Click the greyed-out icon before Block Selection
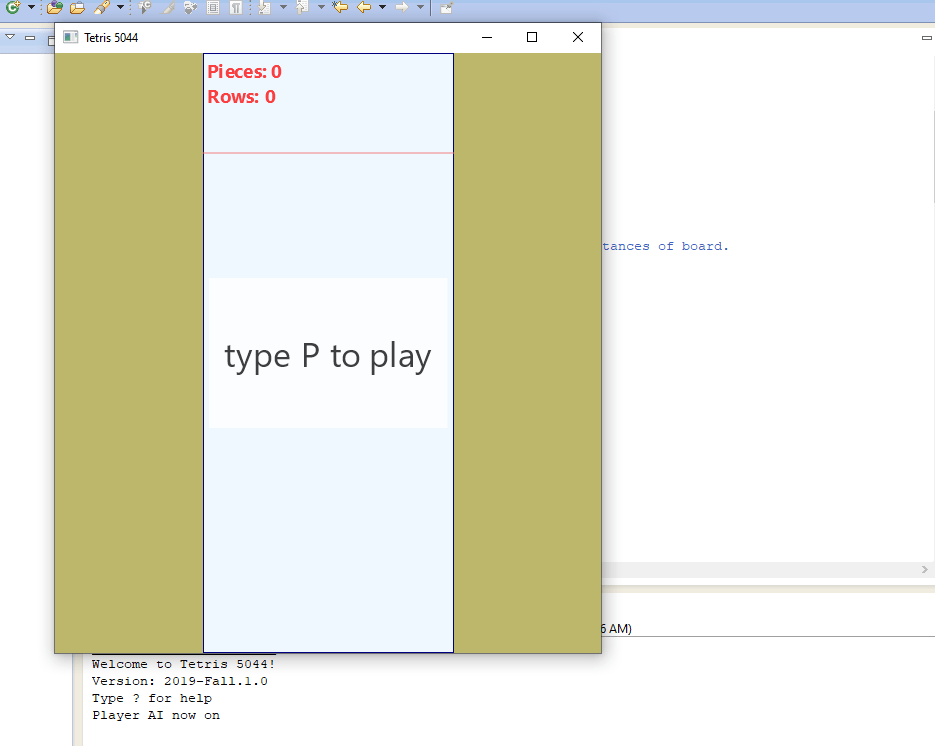 tap(190, 7)
